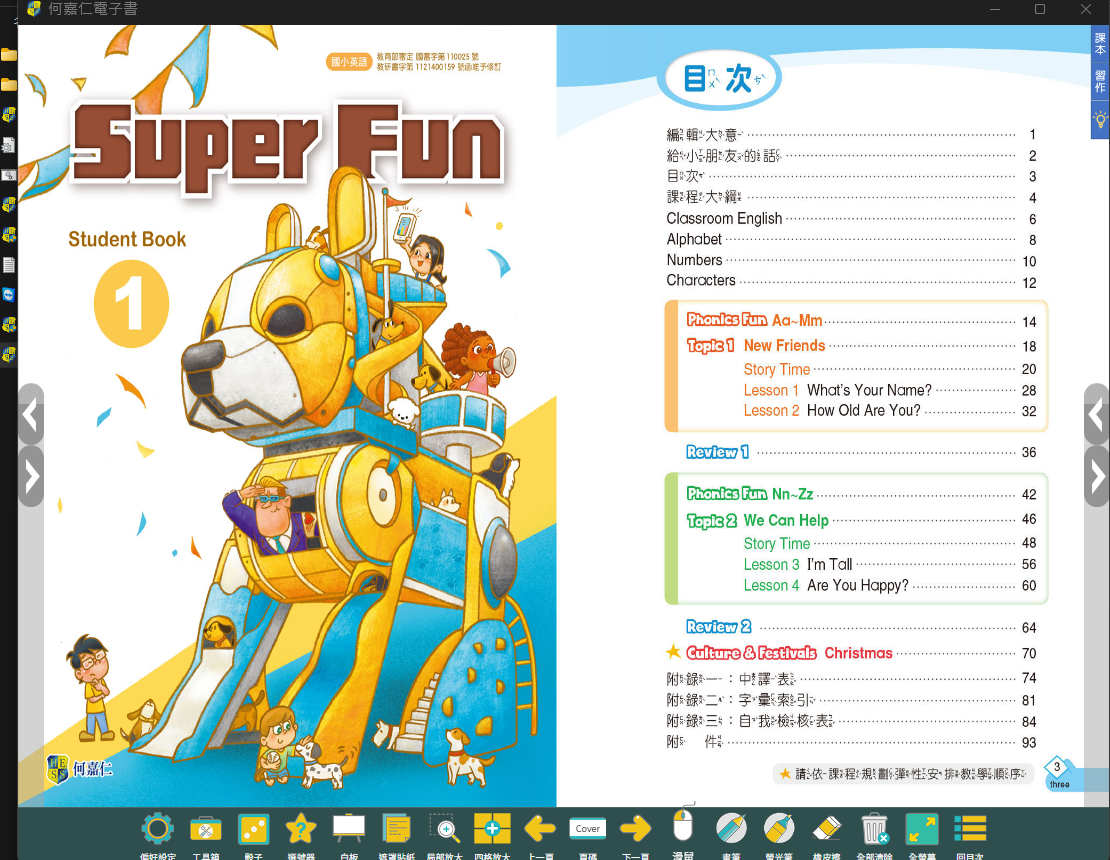Go to previous page with left arrow
This screenshot has width=1110, height=860.
pos(540,828)
